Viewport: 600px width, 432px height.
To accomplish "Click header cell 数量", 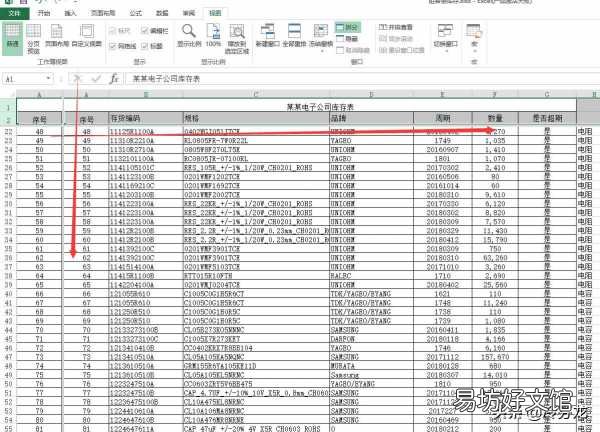I will pos(495,118).
